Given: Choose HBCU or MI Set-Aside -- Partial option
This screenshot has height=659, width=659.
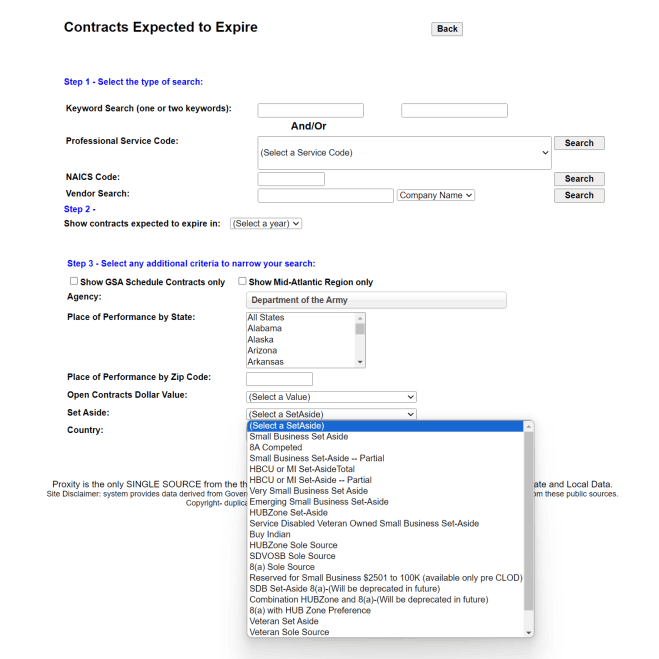Looking at the screenshot, I should (385, 480).
